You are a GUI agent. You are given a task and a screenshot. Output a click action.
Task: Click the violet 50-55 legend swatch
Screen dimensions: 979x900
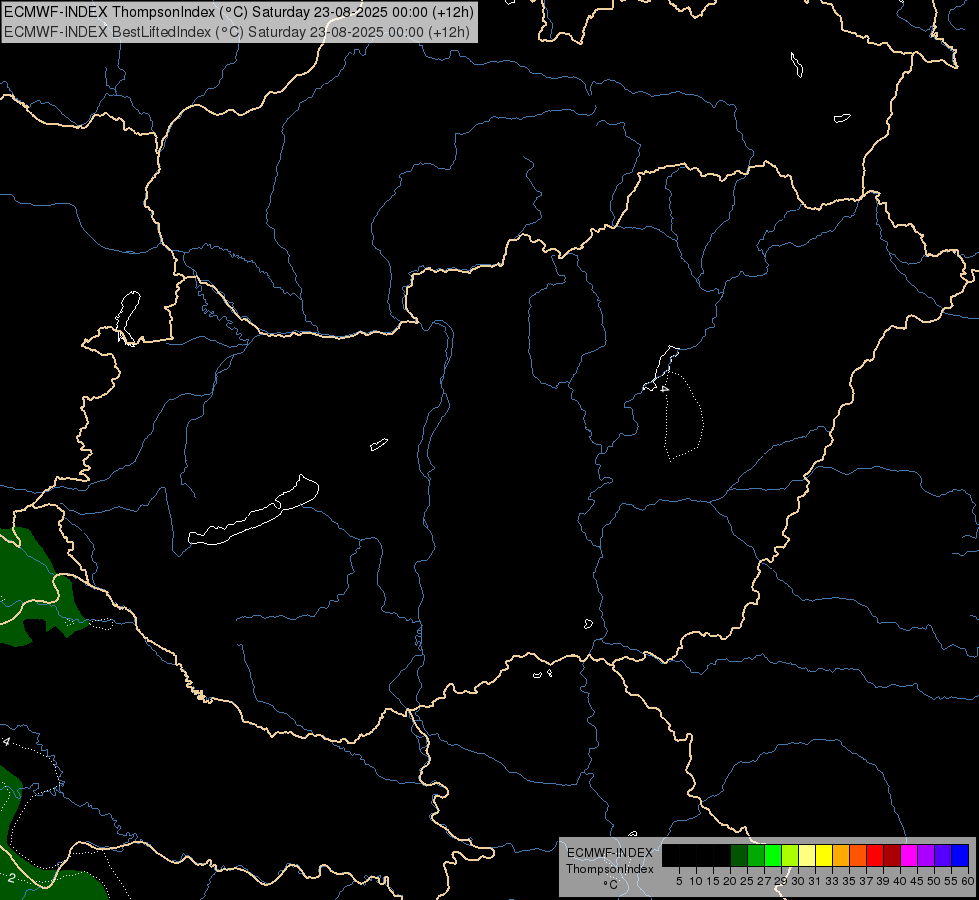pos(943,855)
